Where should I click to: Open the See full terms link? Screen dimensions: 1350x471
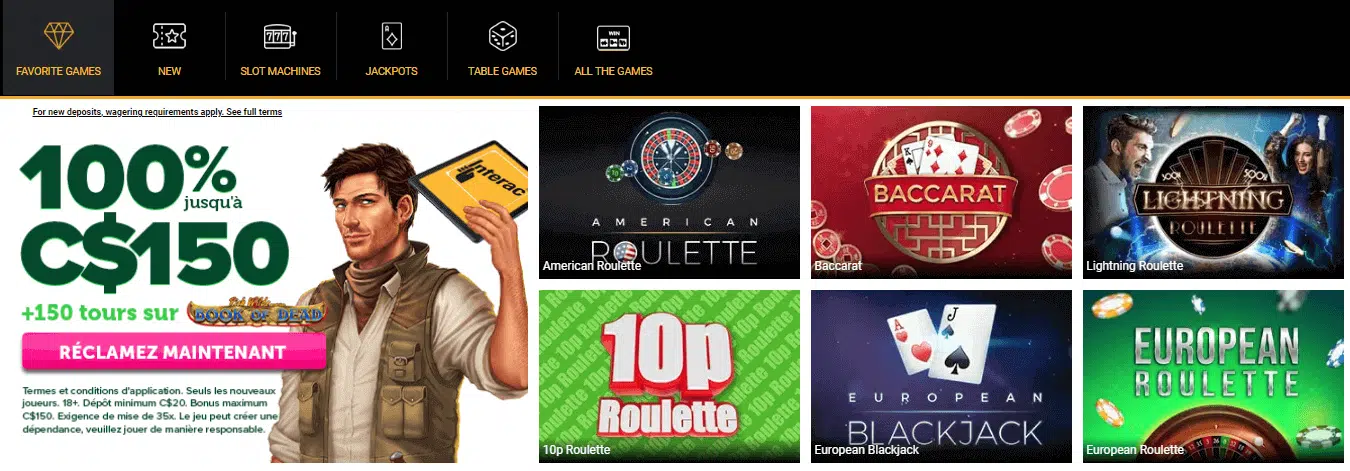[254, 112]
